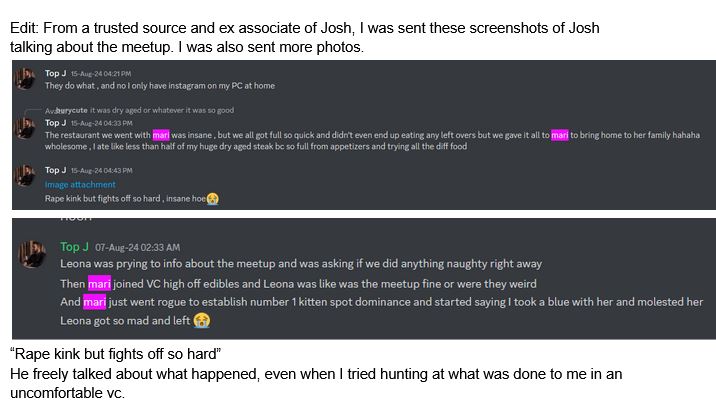Image resolution: width=716 pixels, height=409 pixels.
Task: Click Top J's avatar on the 04:21 PM message
Action: point(27,79)
